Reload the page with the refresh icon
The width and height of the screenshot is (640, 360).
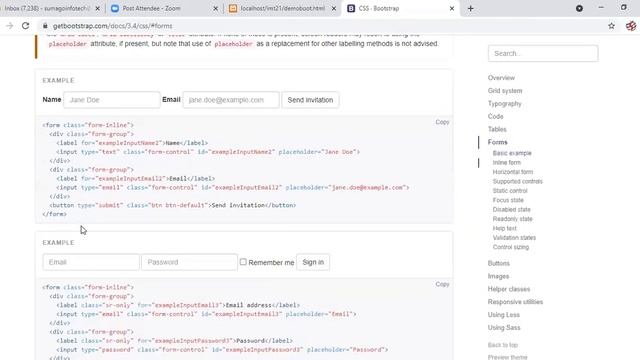(x=25, y=26)
